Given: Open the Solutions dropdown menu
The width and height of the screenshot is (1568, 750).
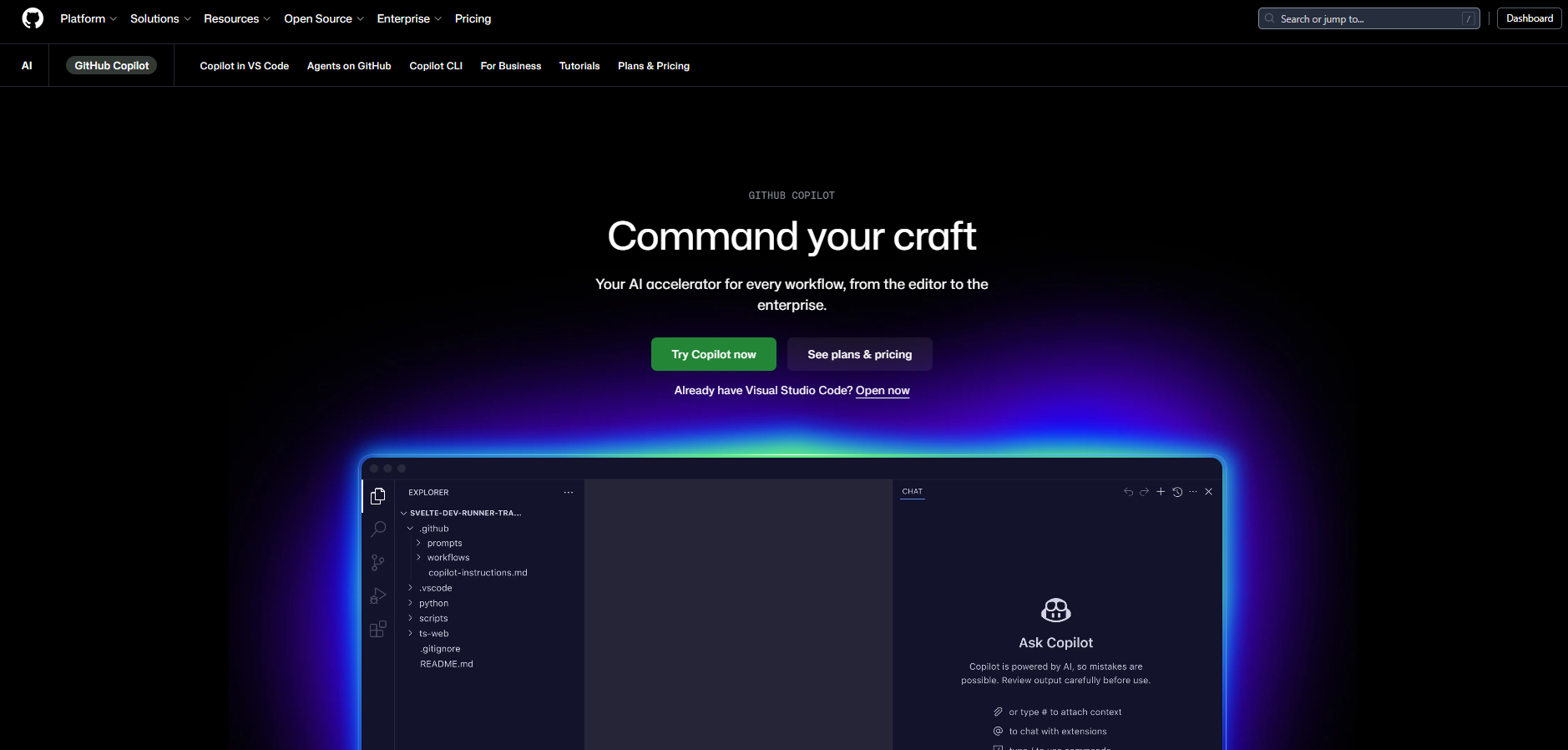Looking at the screenshot, I should pyautogui.click(x=160, y=18).
